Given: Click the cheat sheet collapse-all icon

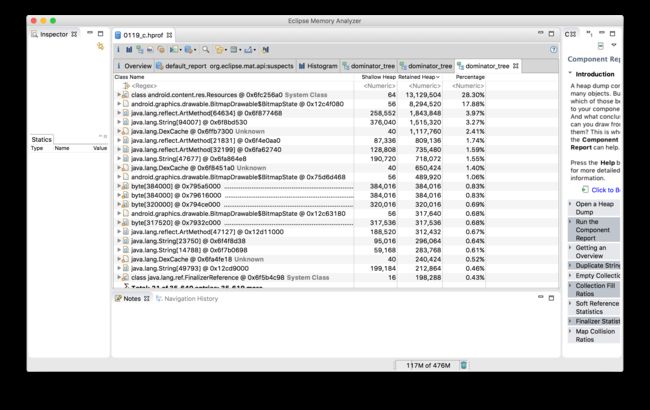Looking at the screenshot, I should (601, 46).
